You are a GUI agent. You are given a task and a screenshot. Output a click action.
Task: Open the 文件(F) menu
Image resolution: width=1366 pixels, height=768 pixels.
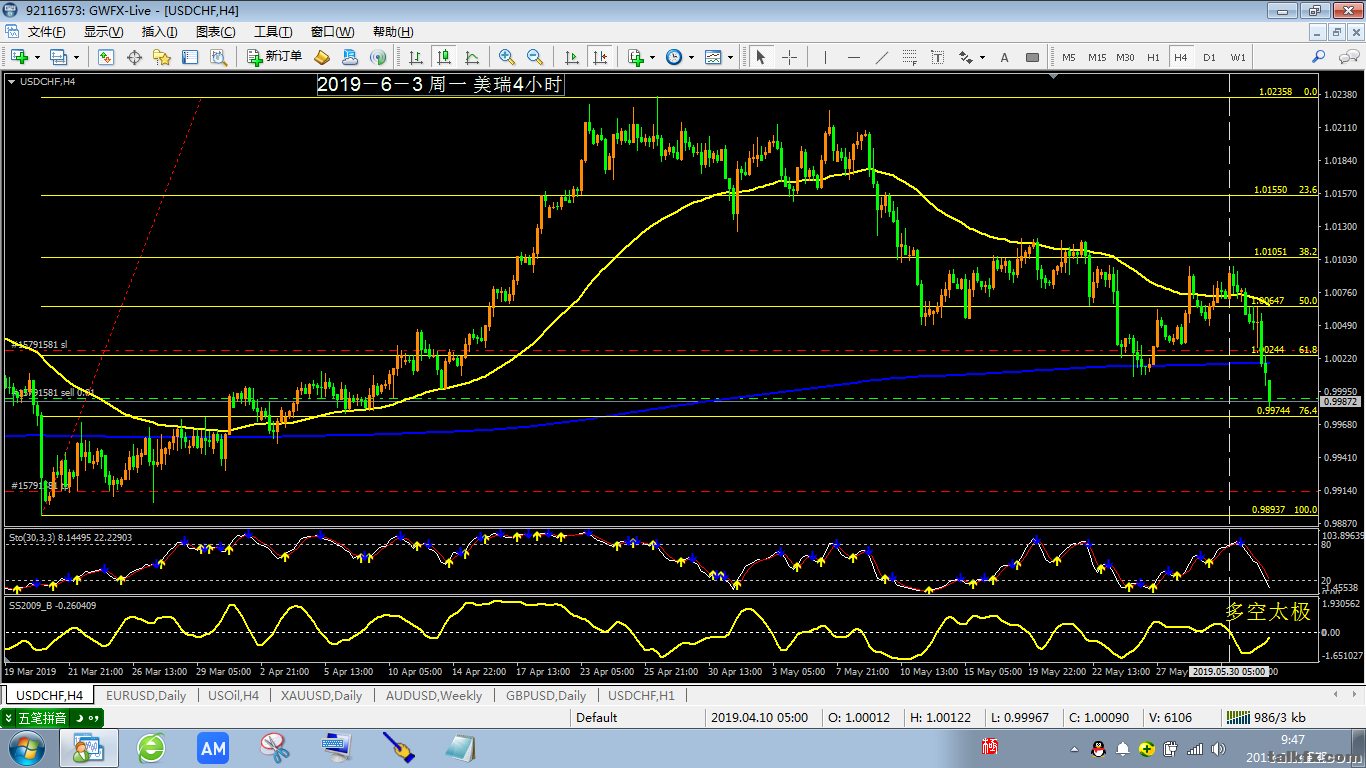click(x=46, y=32)
